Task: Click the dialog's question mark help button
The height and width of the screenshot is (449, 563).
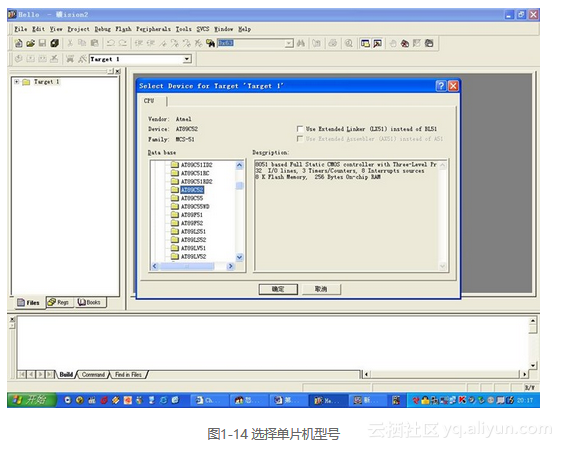Action: pyautogui.click(x=441, y=86)
